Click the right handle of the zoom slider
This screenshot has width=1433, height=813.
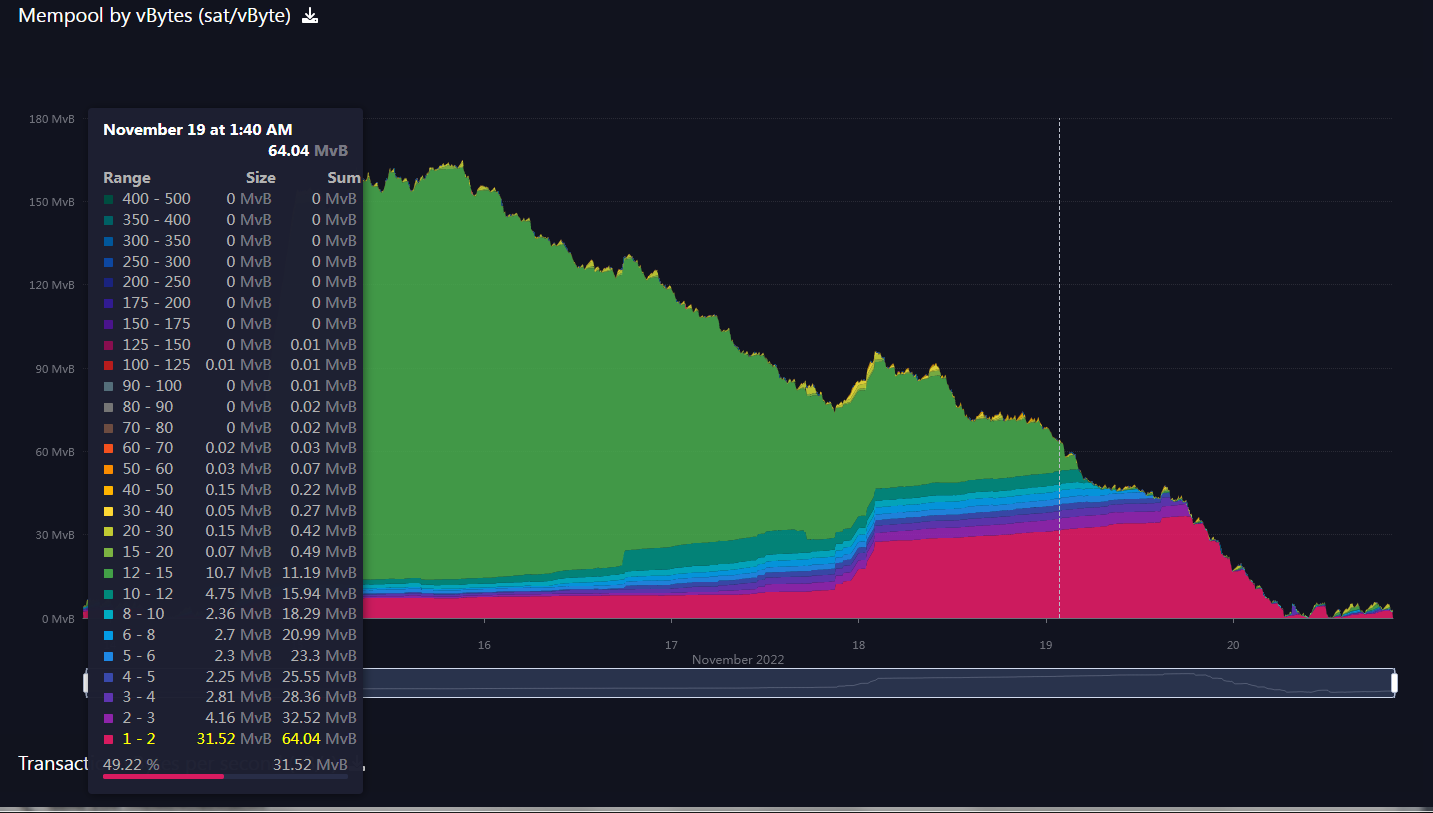[x=1394, y=682]
